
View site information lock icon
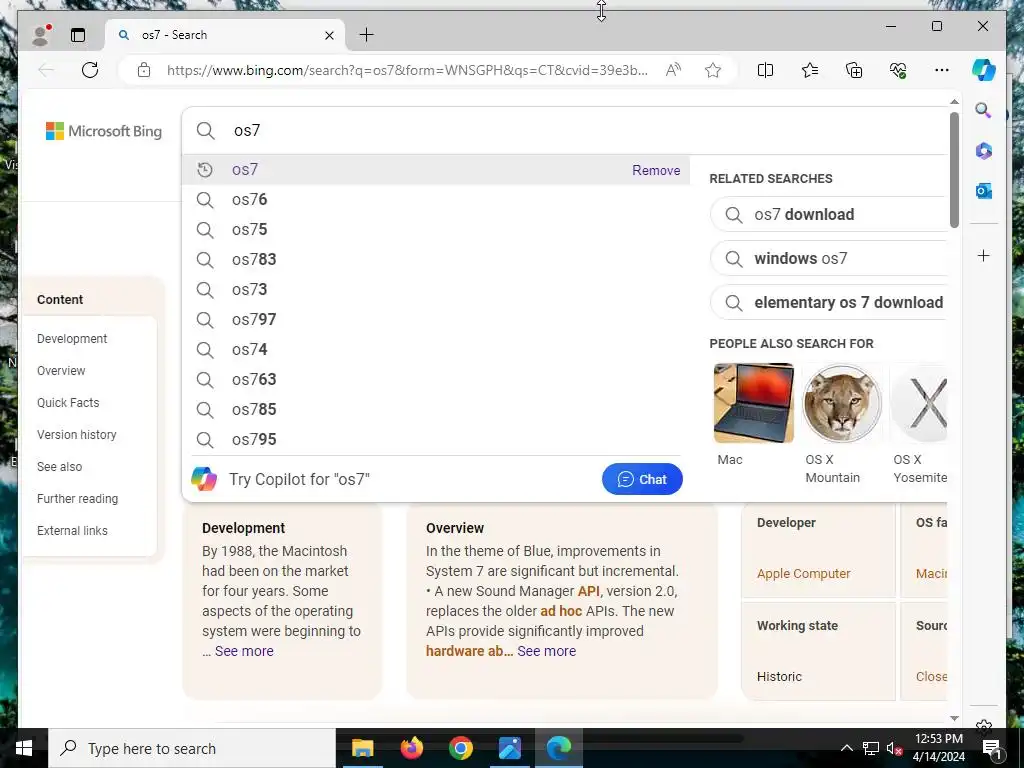144,70
